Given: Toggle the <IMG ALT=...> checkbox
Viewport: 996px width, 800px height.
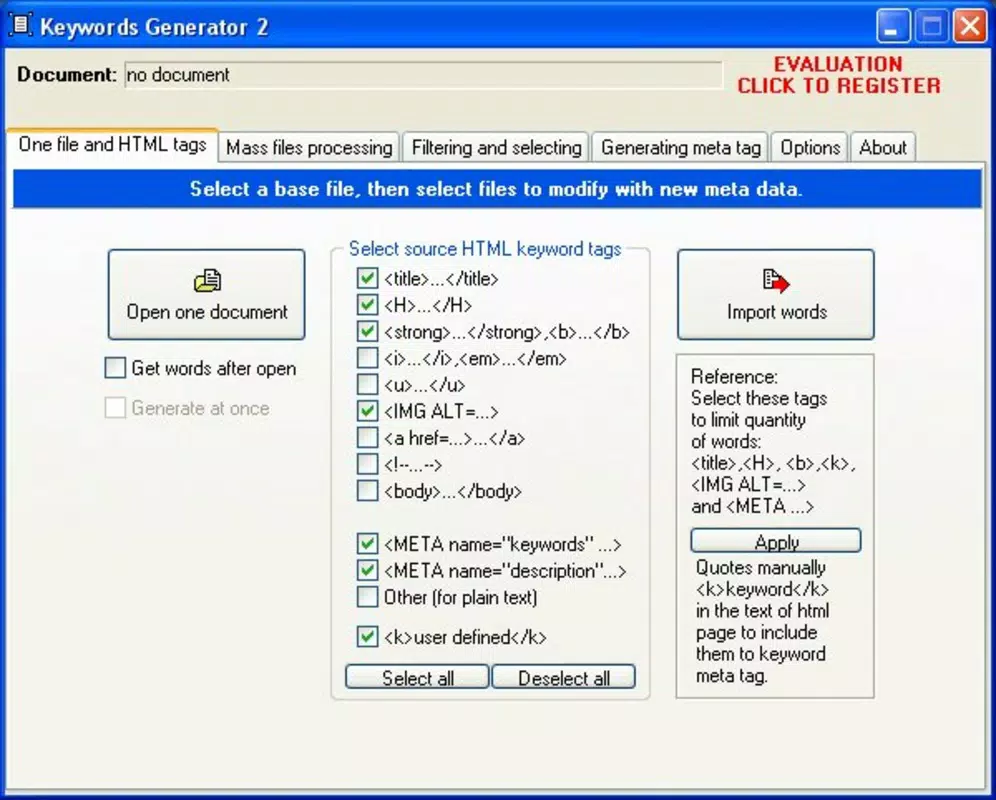Looking at the screenshot, I should click(x=367, y=411).
